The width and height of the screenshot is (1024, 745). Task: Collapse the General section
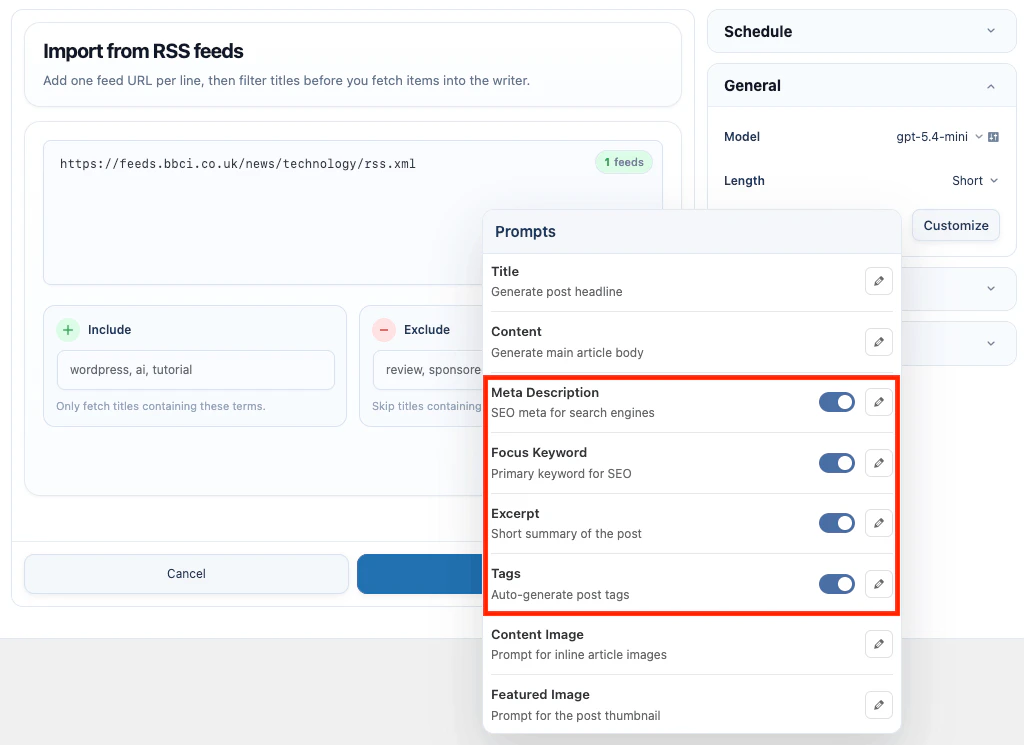(x=861, y=86)
